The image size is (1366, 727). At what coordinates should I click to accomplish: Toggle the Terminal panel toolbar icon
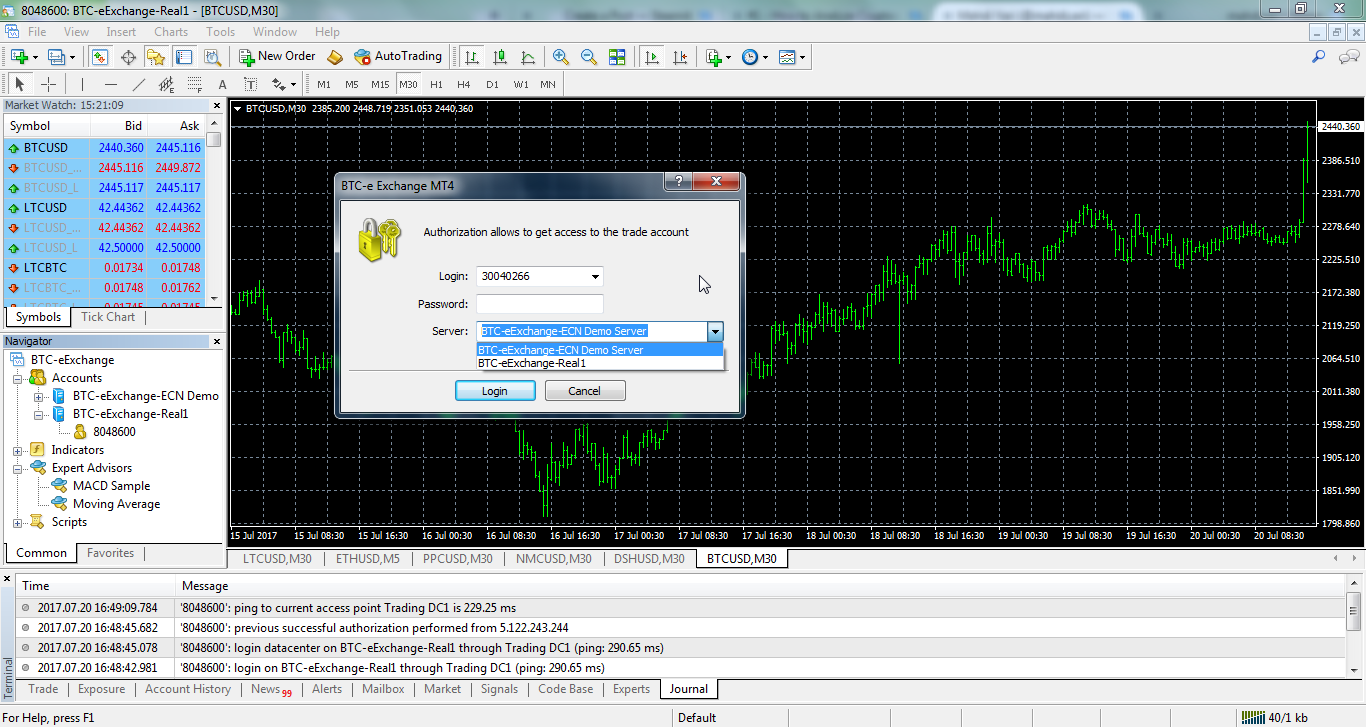pyautogui.click(x=184, y=57)
